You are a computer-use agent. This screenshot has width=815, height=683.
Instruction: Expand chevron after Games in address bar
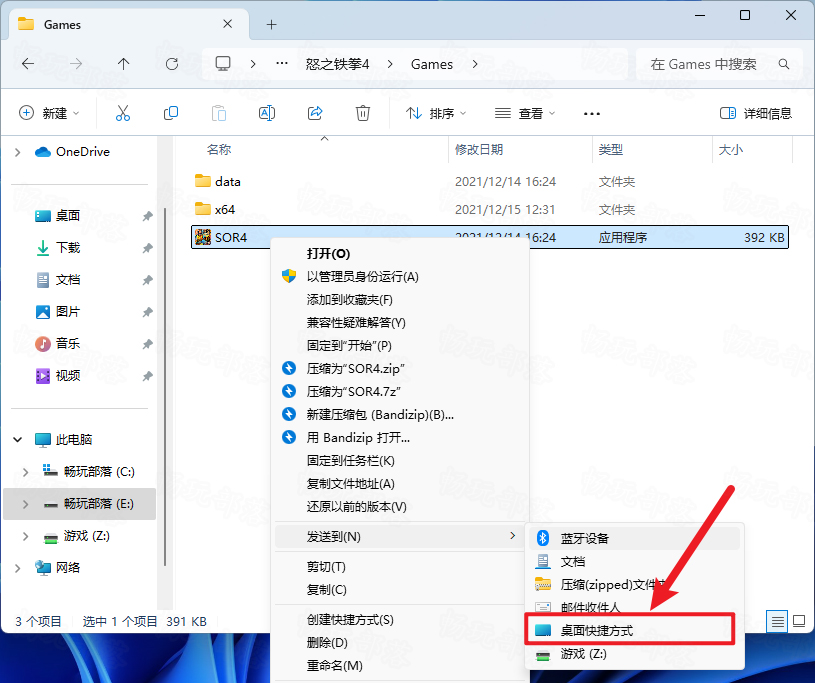tap(475, 64)
